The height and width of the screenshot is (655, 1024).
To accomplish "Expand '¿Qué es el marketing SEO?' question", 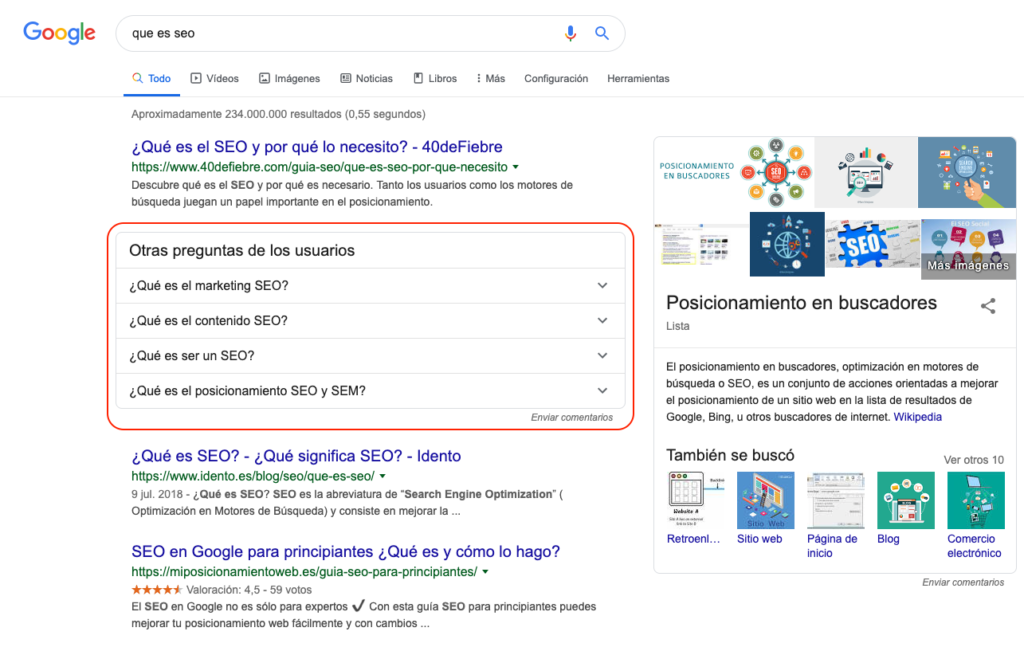I will [370, 286].
